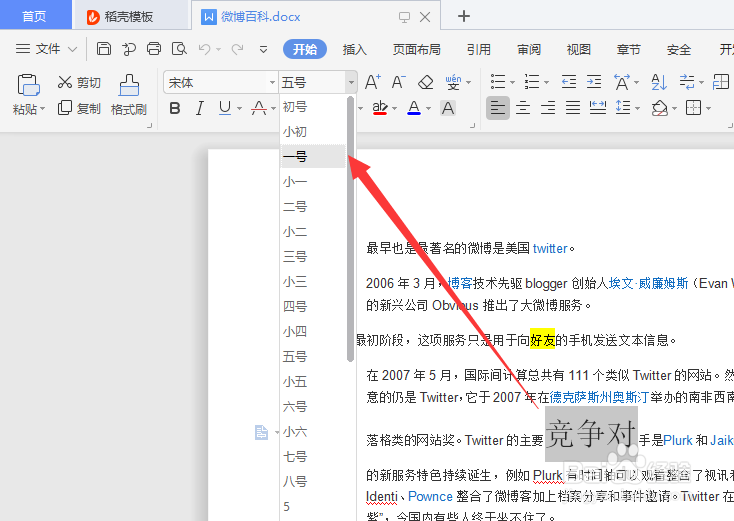This screenshot has height=521, width=734.
Task: Select font size 小五
Action: click(x=313, y=382)
